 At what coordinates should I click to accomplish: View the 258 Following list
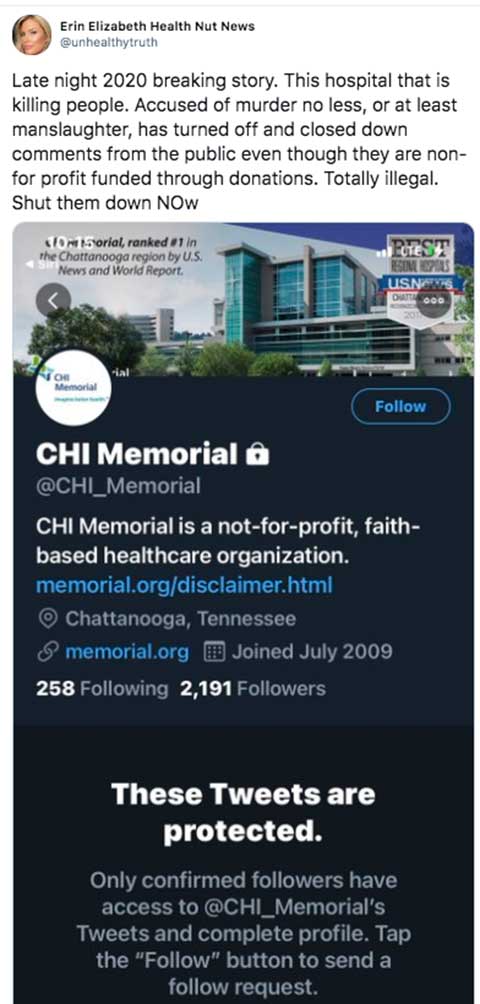102,689
